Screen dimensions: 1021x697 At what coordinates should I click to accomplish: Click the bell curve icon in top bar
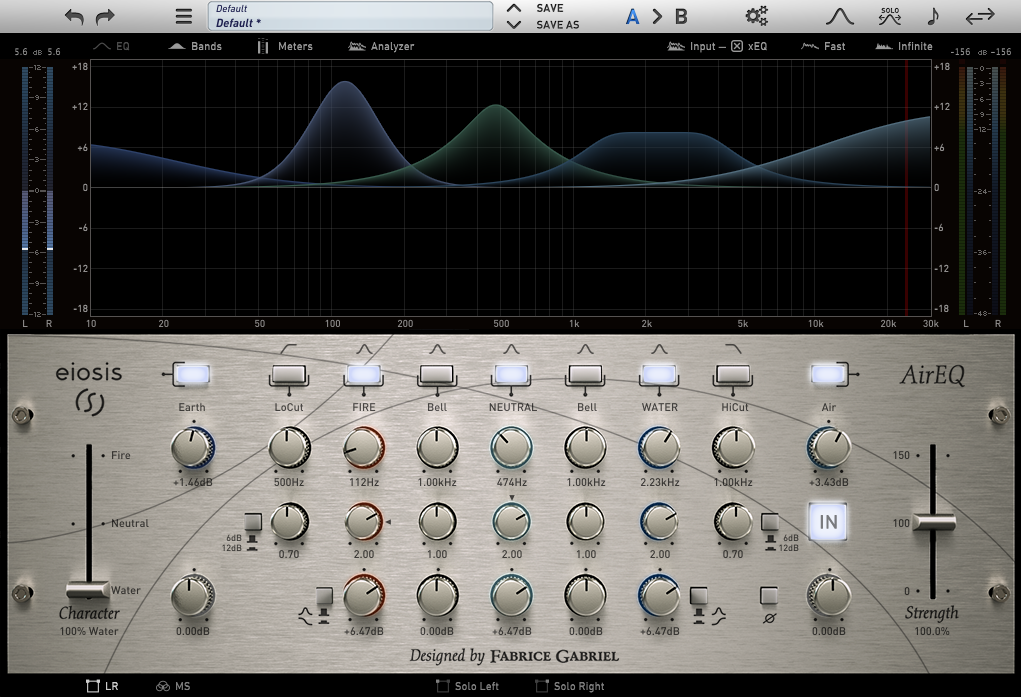pyautogui.click(x=838, y=16)
